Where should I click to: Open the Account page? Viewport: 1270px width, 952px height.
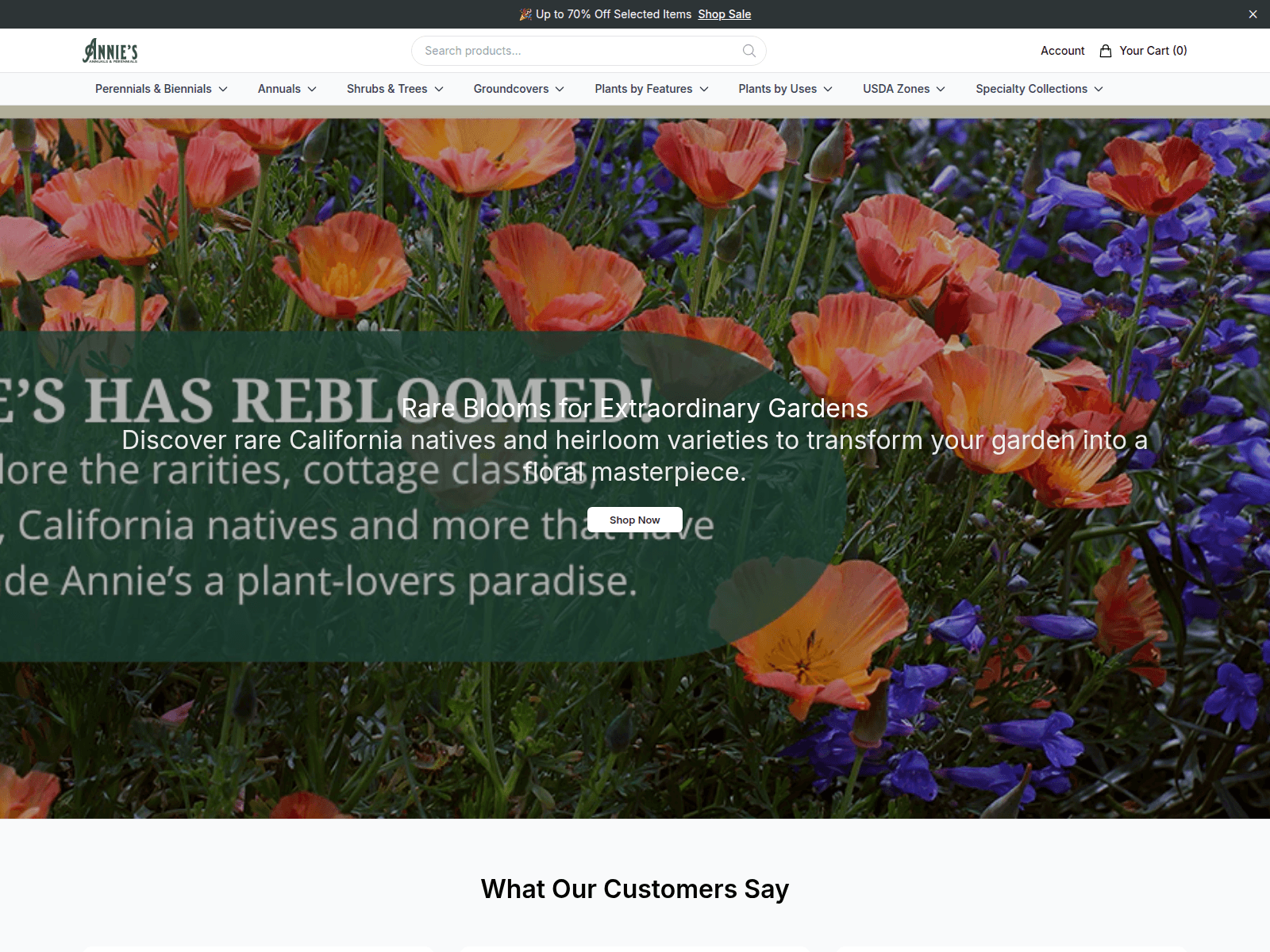point(1062,51)
